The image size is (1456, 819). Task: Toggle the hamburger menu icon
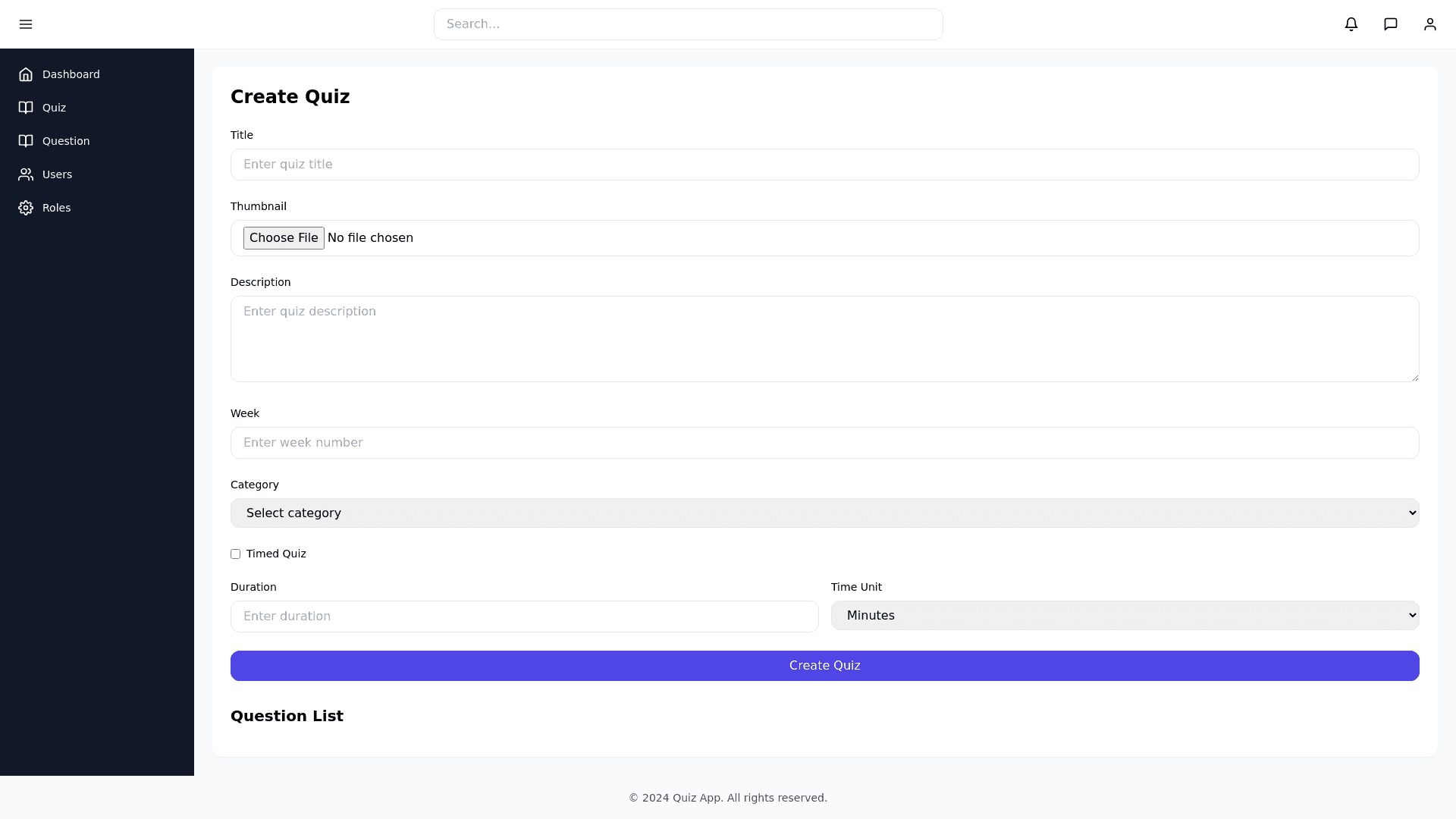click(x=26, y=24)
